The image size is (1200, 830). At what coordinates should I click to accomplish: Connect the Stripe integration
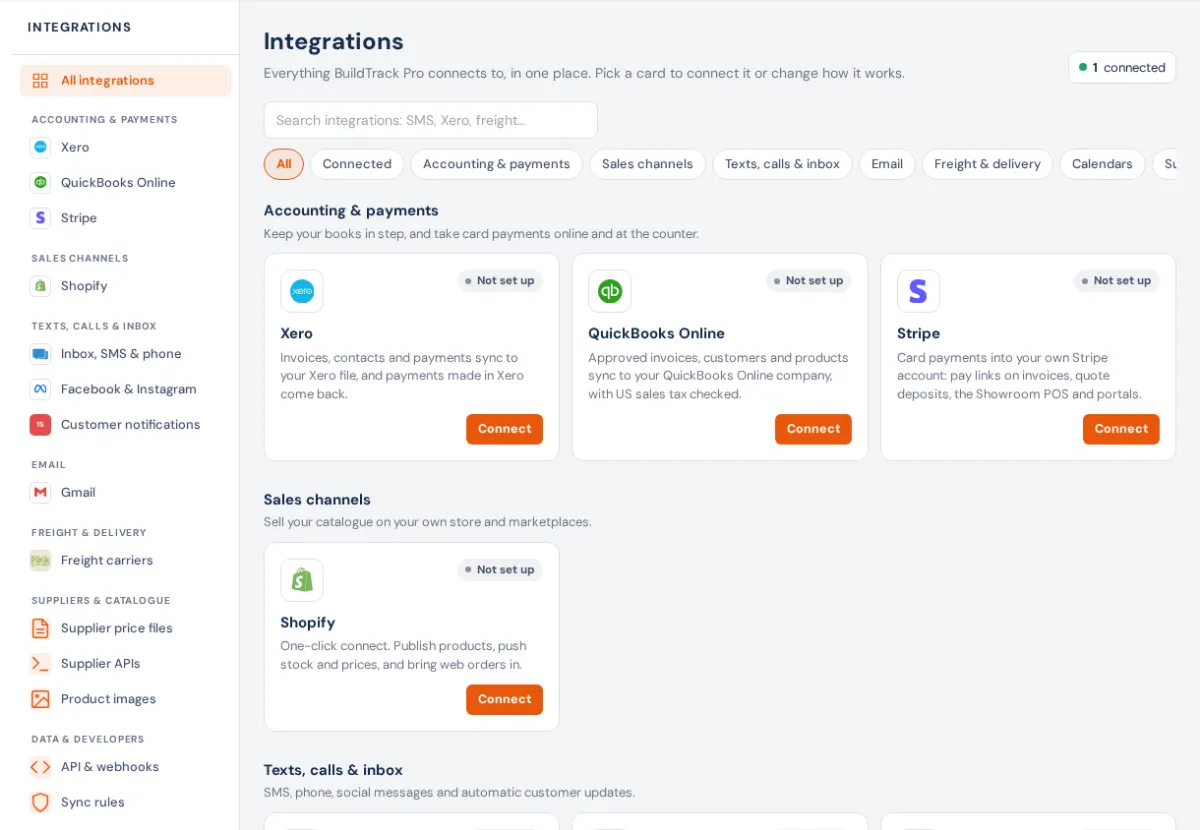(1121, 429)
